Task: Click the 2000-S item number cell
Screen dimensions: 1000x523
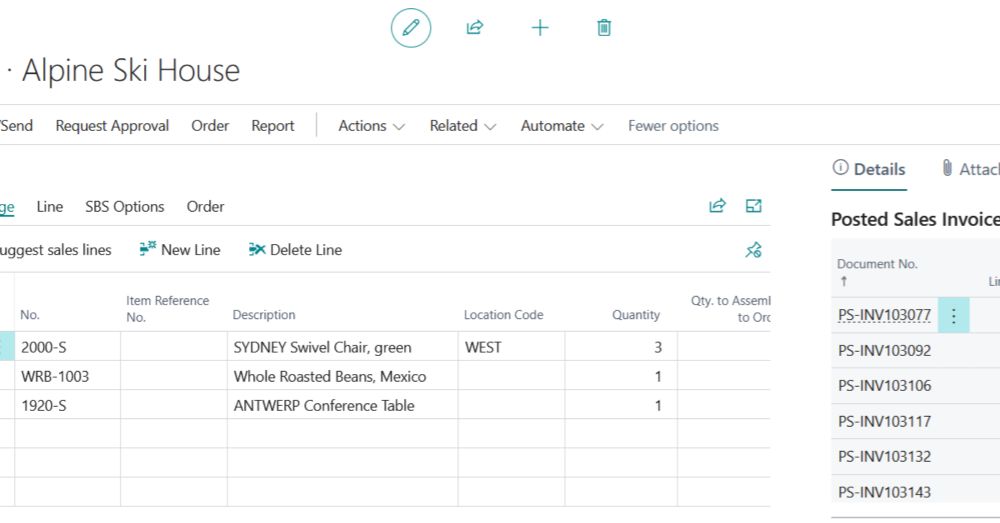Action: 68,347
